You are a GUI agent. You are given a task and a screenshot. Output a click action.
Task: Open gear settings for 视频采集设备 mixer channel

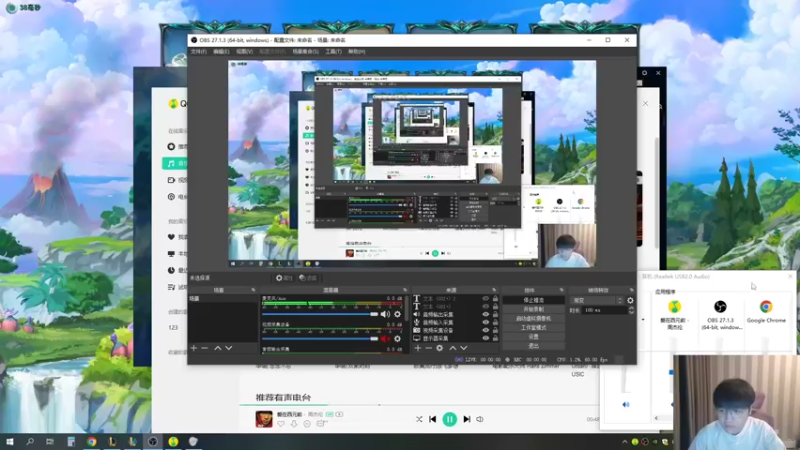(397, 338)
